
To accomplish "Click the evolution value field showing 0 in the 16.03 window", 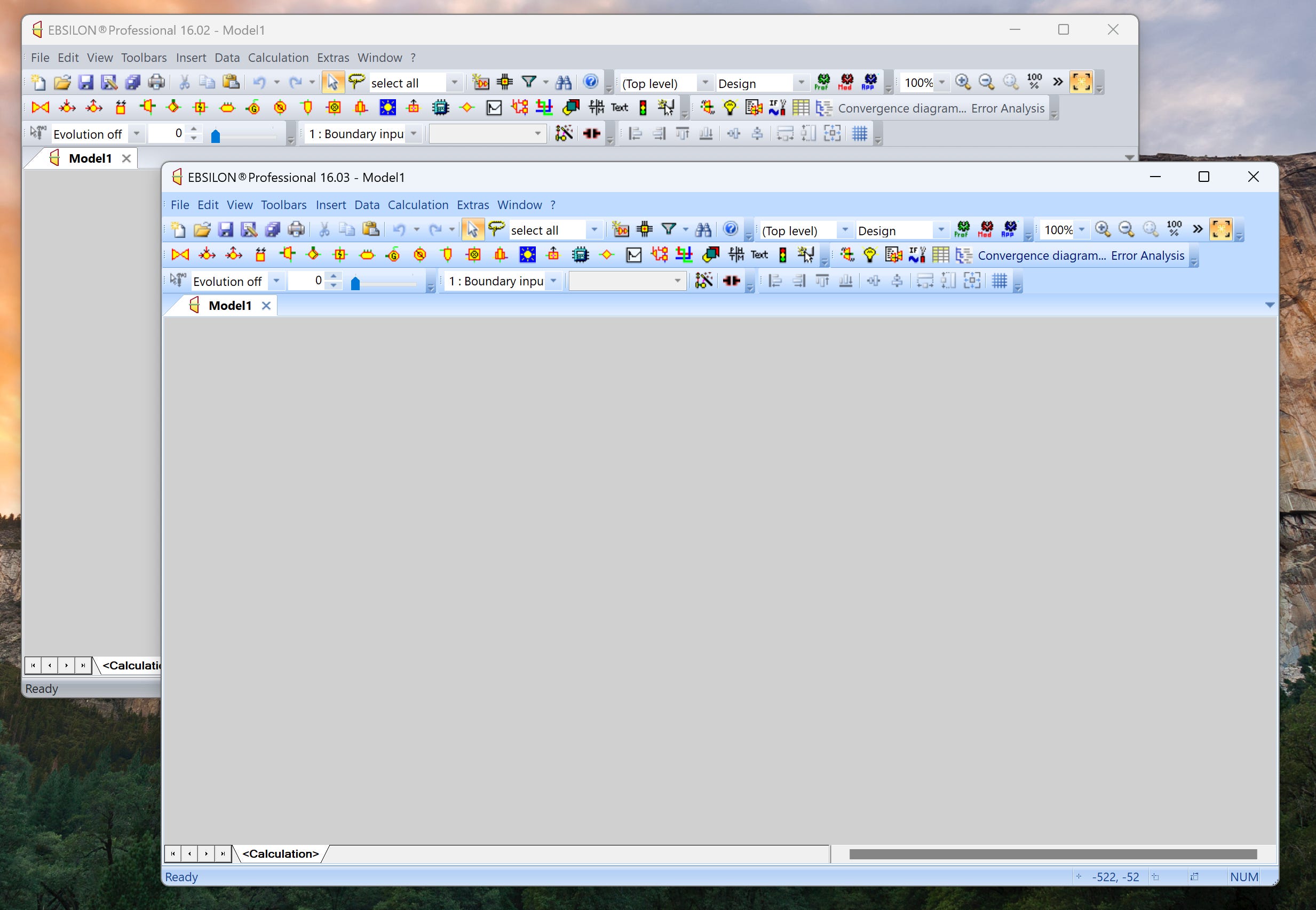I will pos(307,280).
